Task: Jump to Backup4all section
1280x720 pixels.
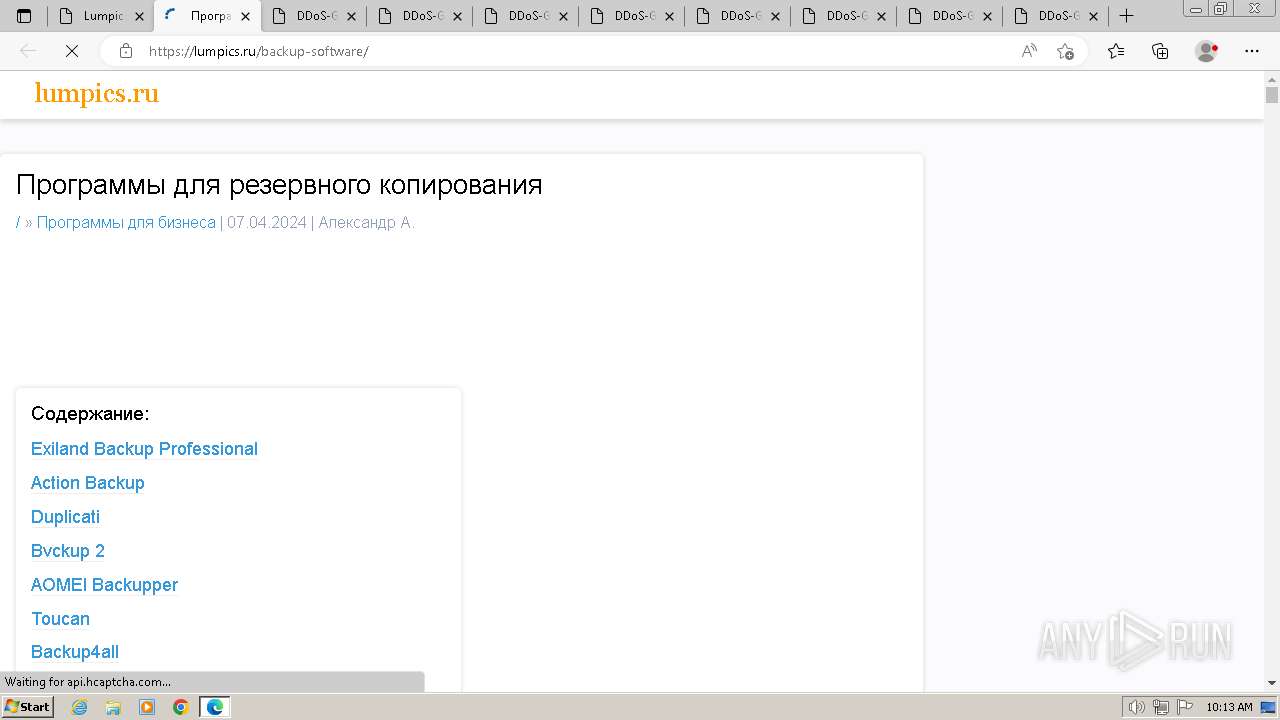Action: [x=75, y=652]
